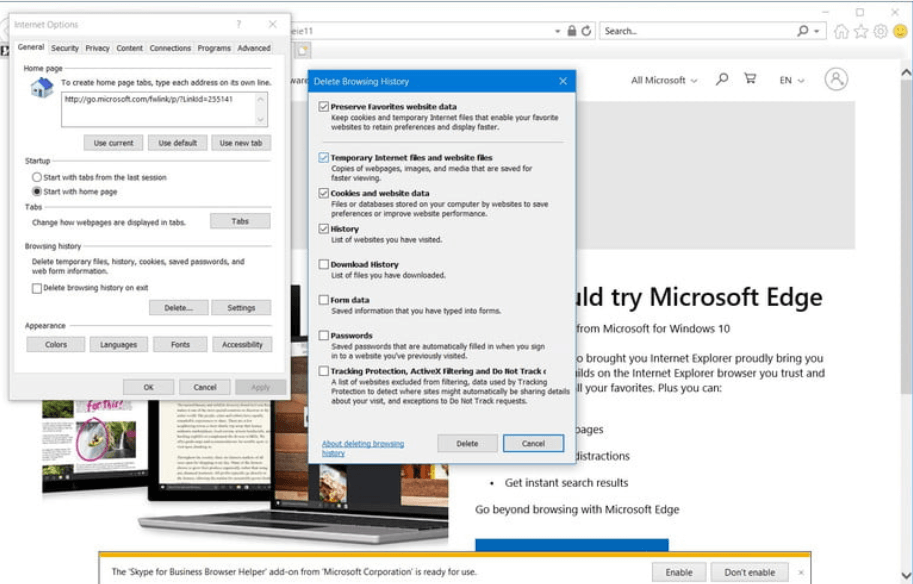This screenshot has height=584, width=913.
Task: Click the Microsoft site search icon
Action: click(x=722, y=79)
